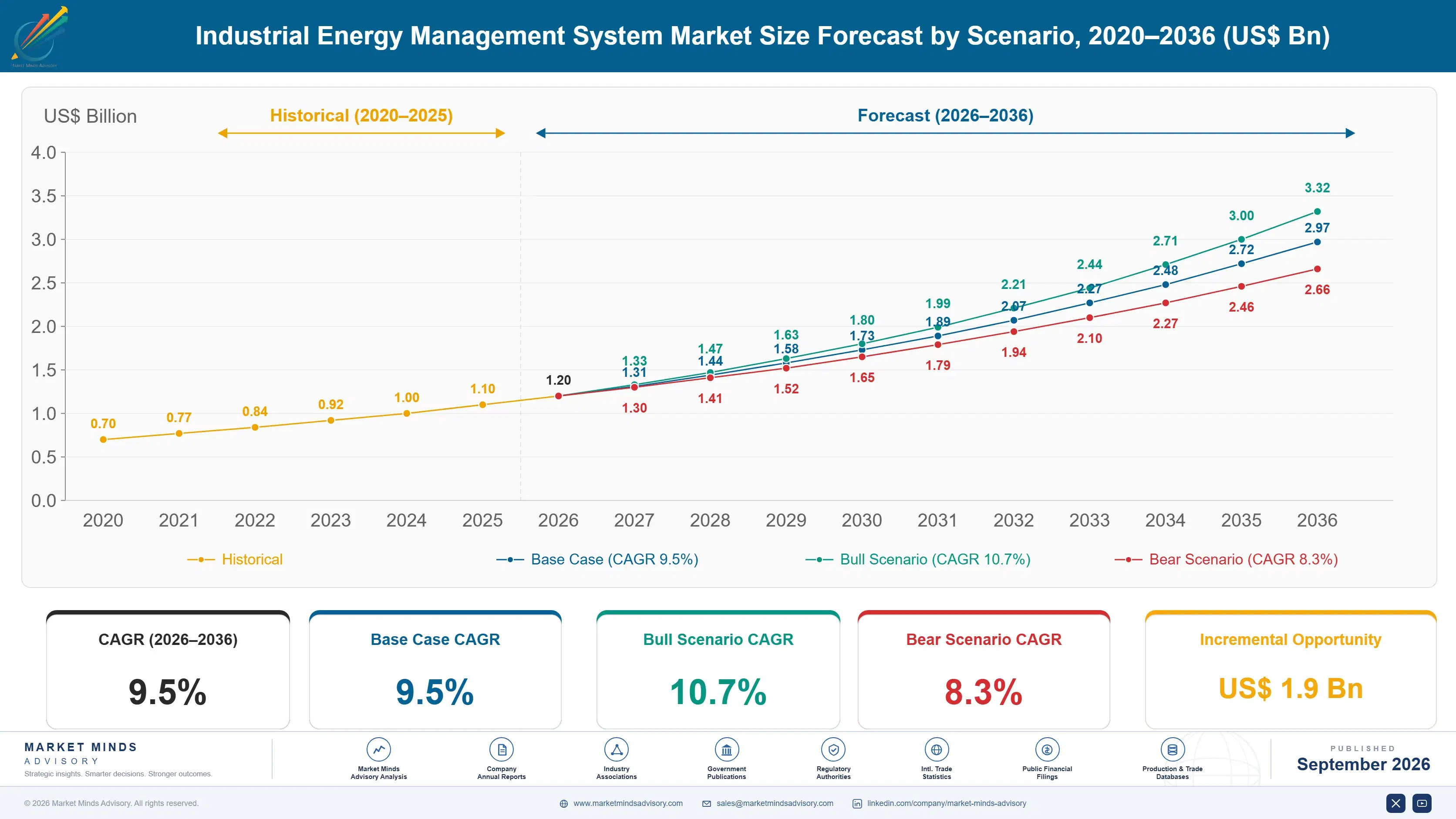The image size is (1456, 819).
Task: Click the 2034 Base case point 2.48
Action: [x=1166, y=285]
